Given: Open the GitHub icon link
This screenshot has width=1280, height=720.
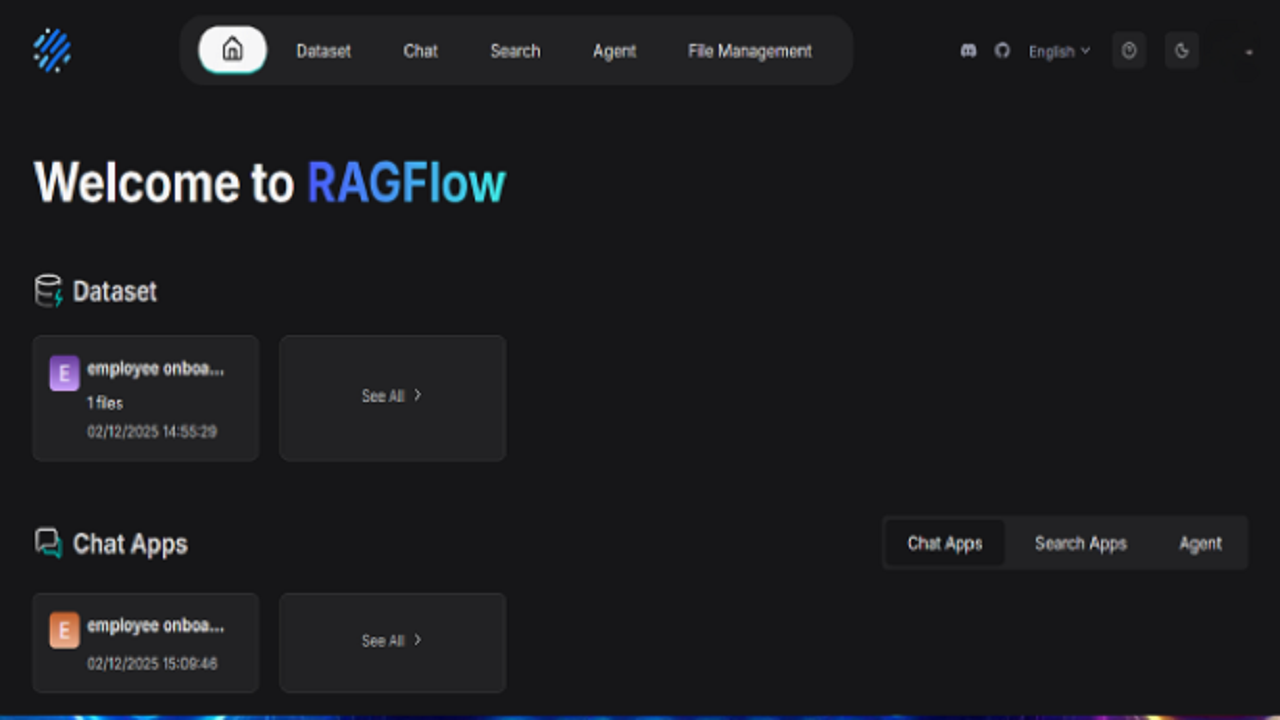Looking at the screenshot, I should tap(1002, 50).
